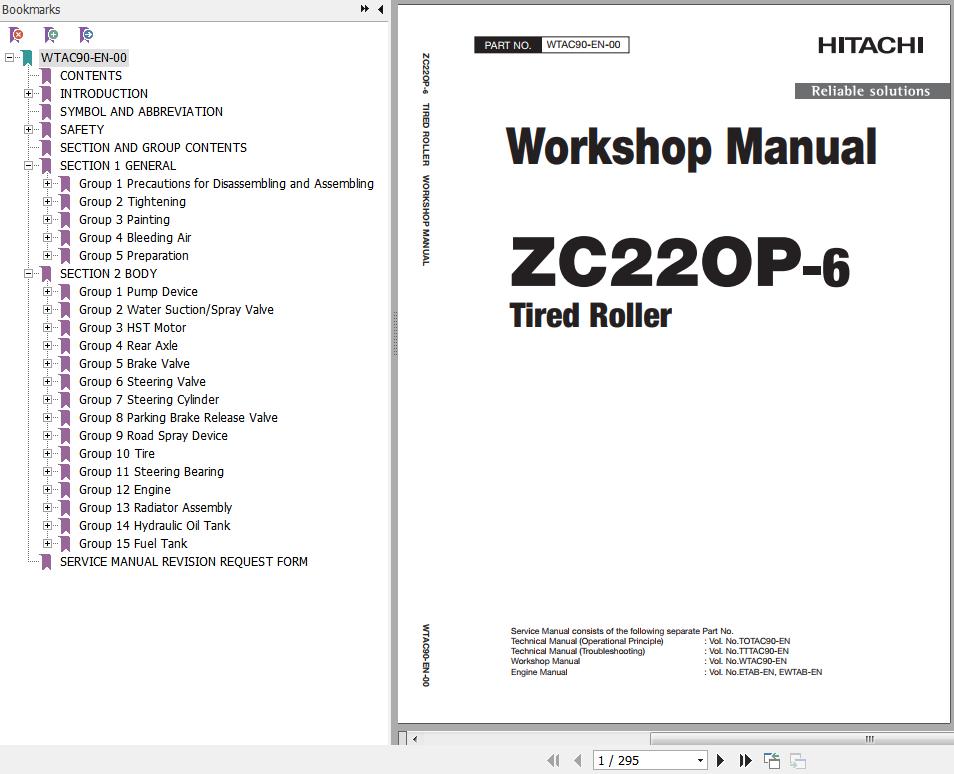Expand the SAFETY bookmark
The height and width of the screenshot is (774, 954).
(x=28, y=130)
